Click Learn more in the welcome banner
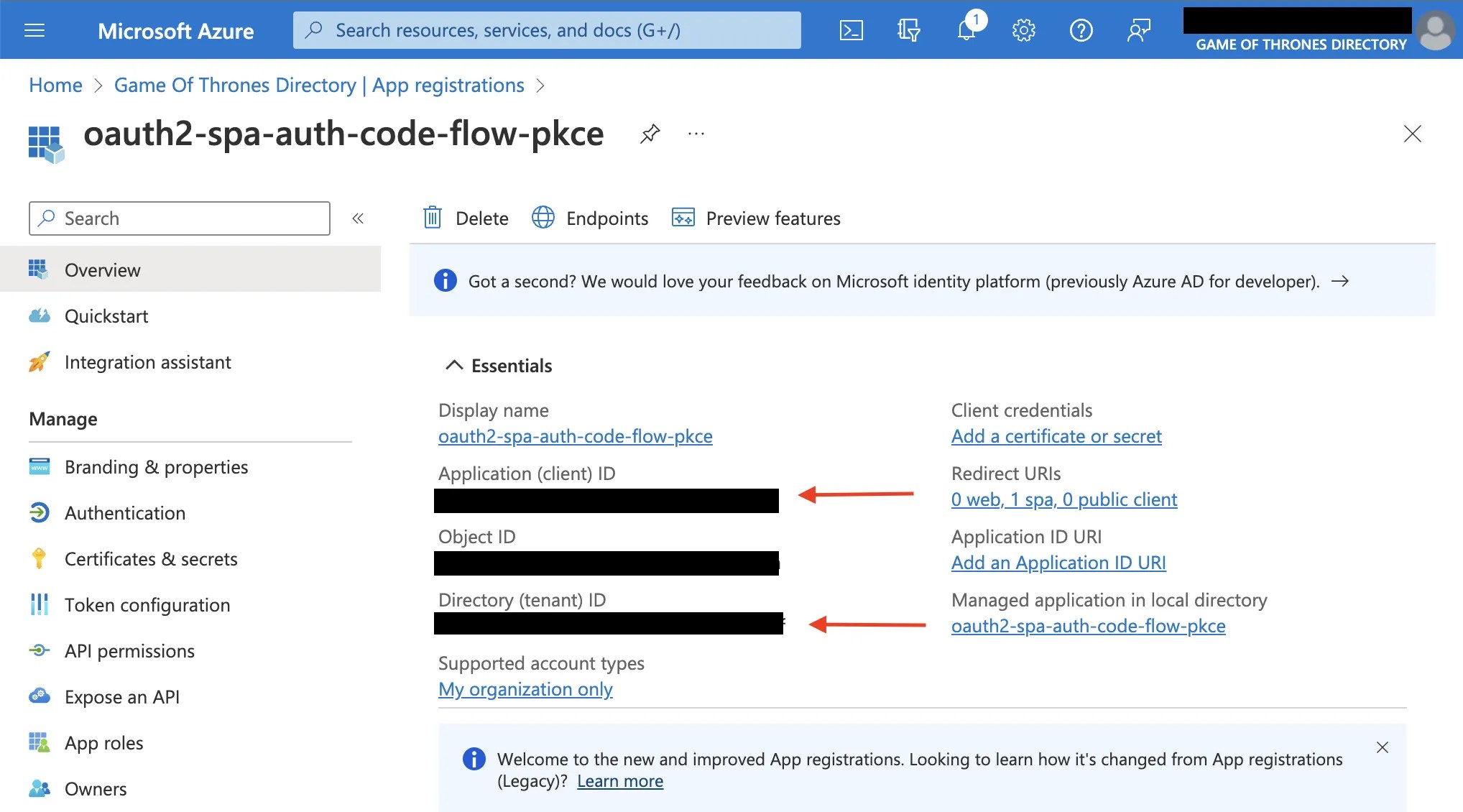Screen dimensions: 1463x812 pos(620,781)
